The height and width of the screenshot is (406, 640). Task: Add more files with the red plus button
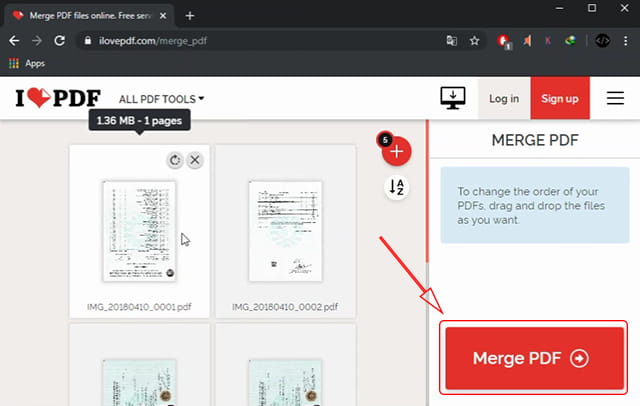pyautogui.click(x=396, y=151)
